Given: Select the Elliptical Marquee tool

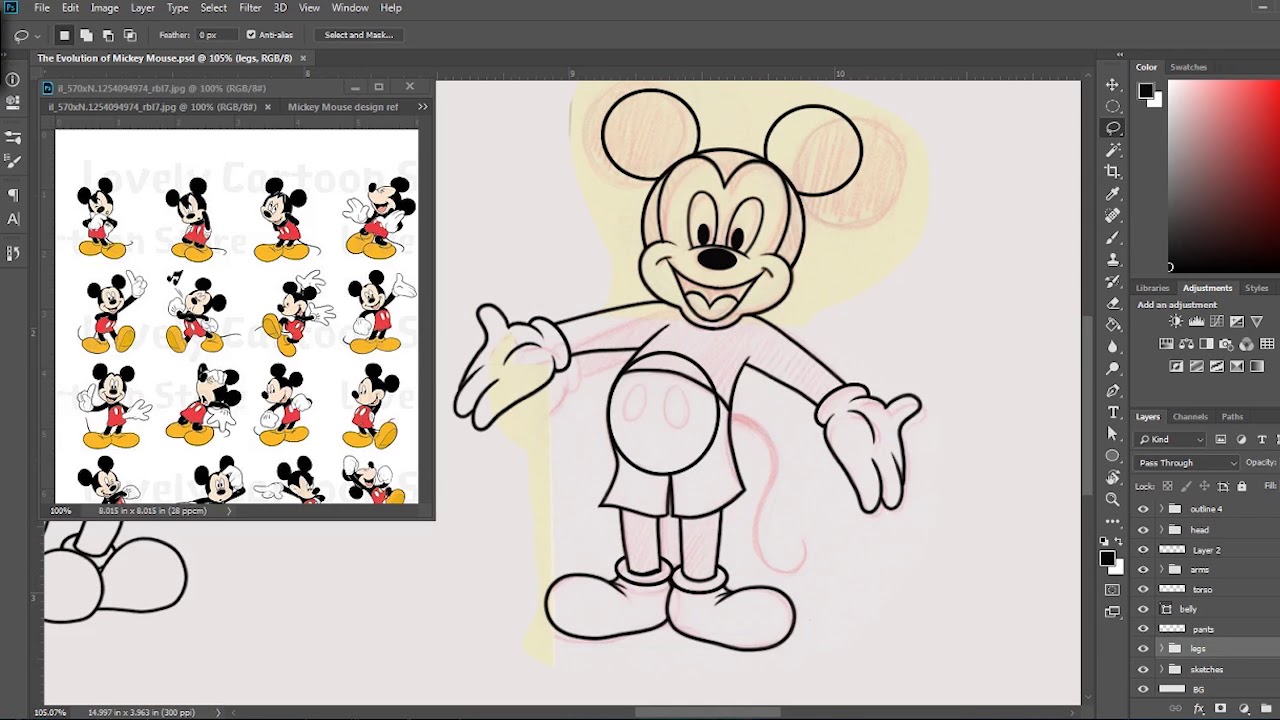Looking at the screenshot, I should point(1113,107).
